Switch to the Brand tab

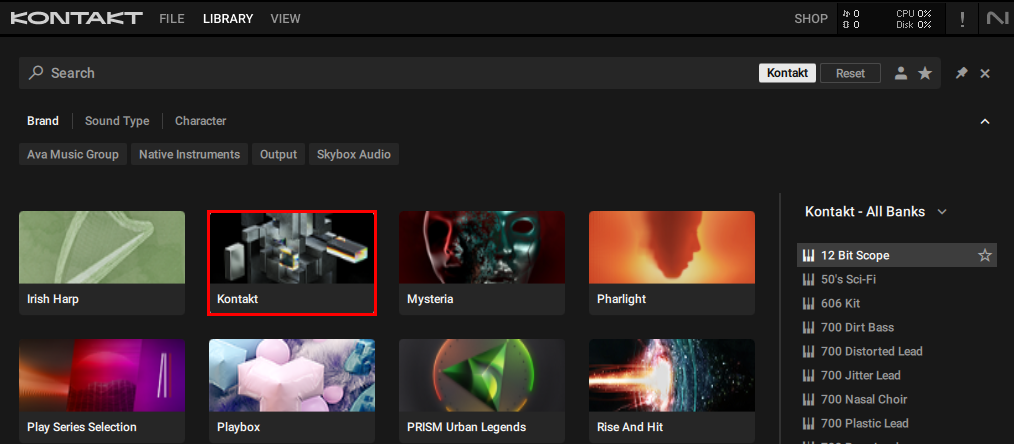point(43,121)
